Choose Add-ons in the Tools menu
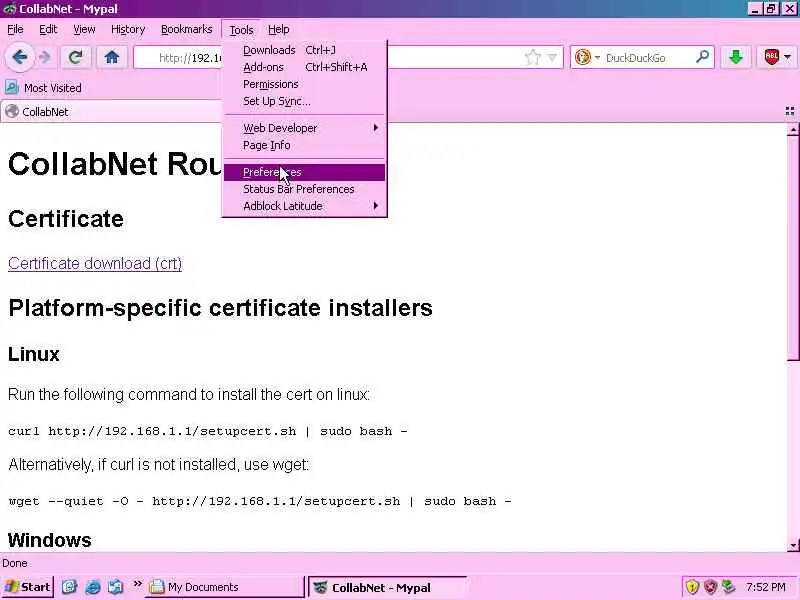This screenshot has width=800, height=600. (x=305, y=67)
